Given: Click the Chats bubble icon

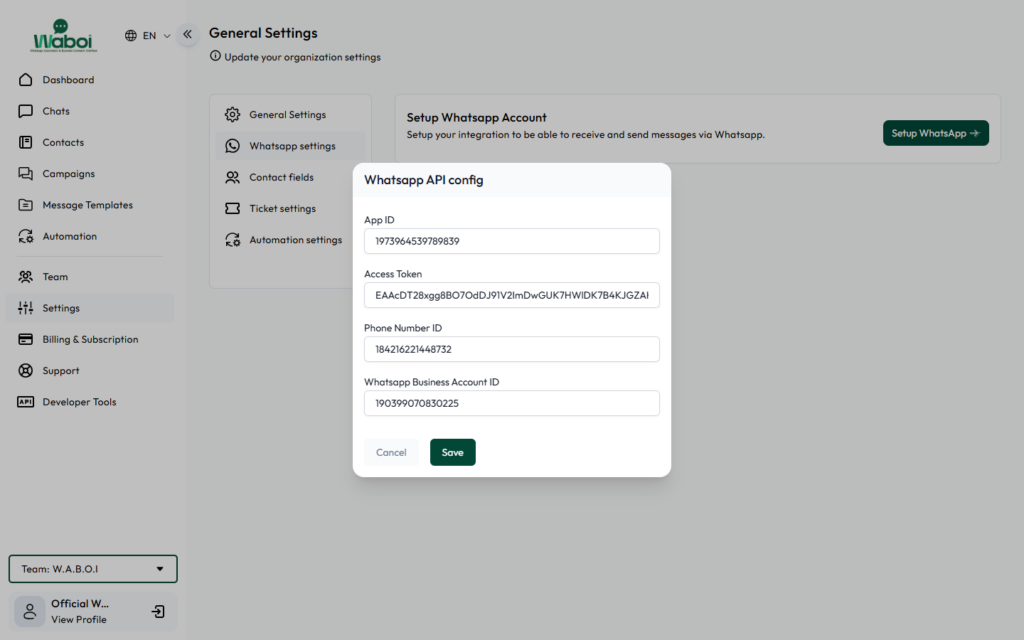Looking at the screenshot, I should coord(25,111).
